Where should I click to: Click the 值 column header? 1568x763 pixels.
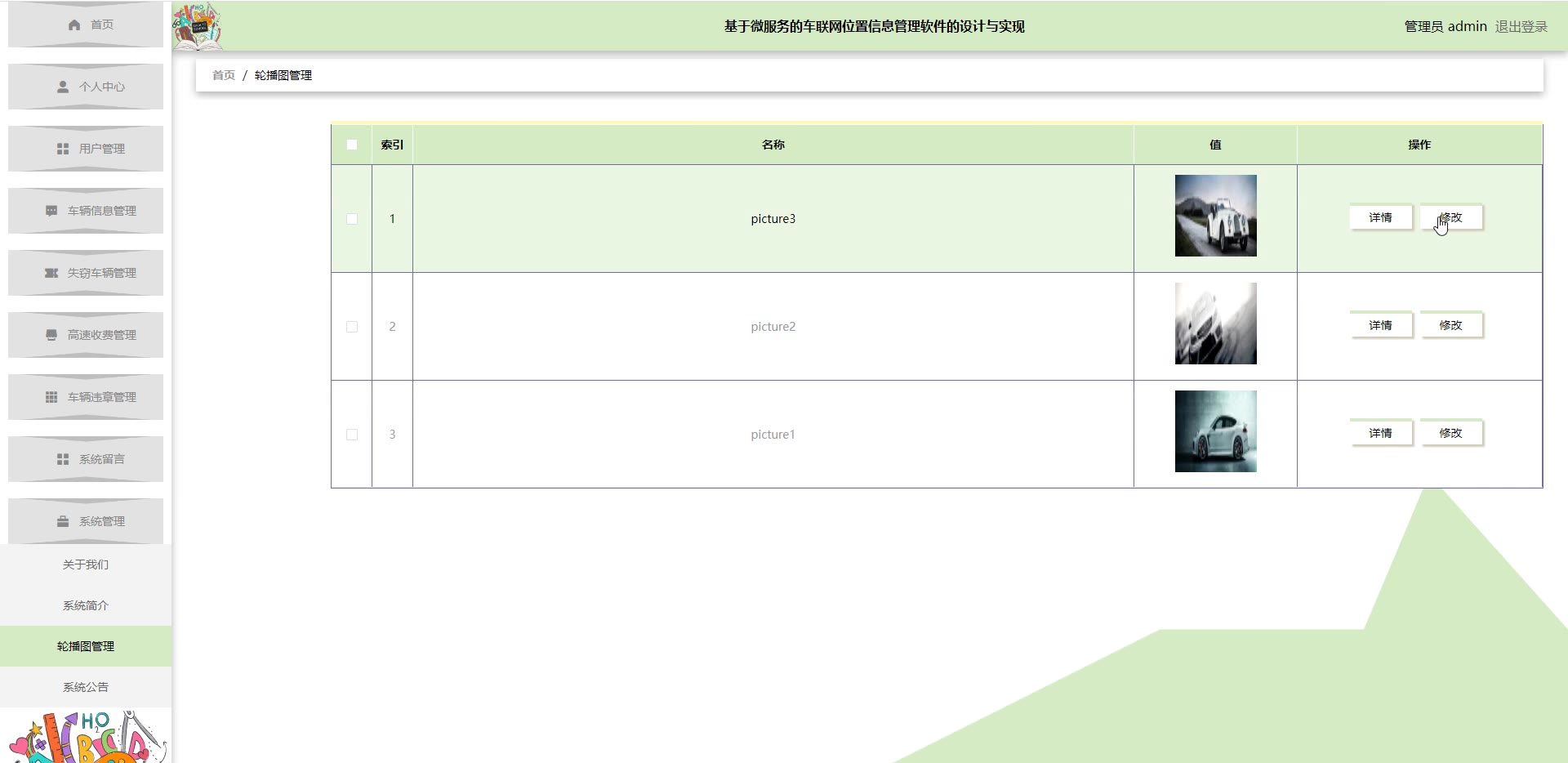click(1215, 145)
